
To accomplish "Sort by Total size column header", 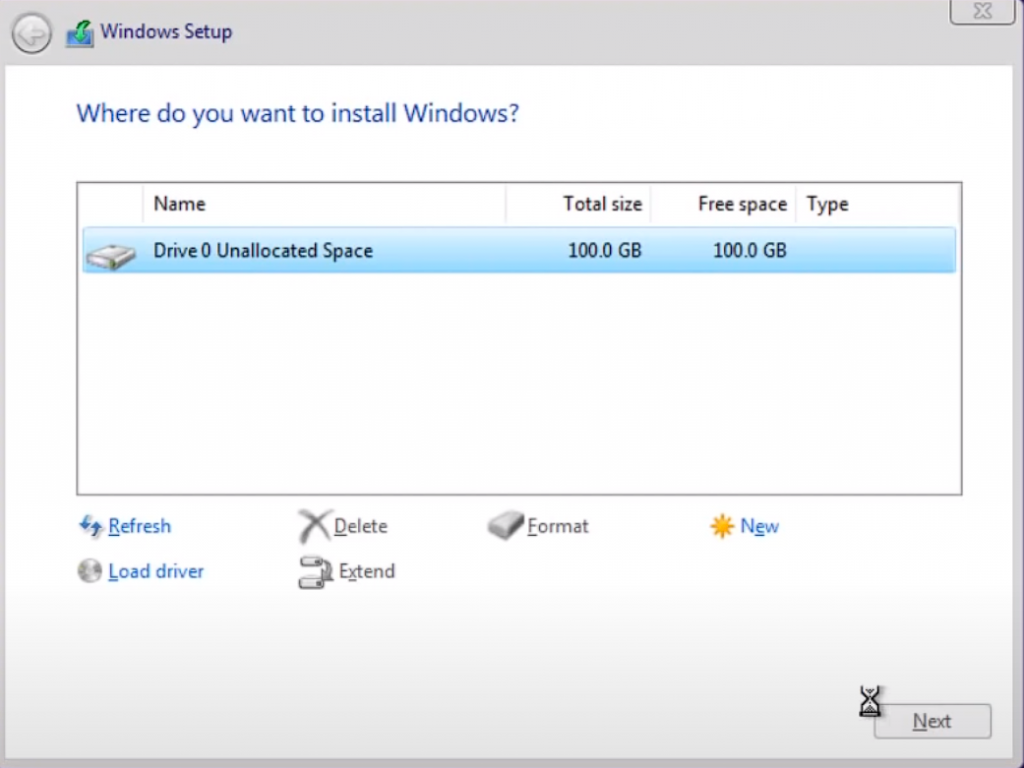I will (578, 204).
